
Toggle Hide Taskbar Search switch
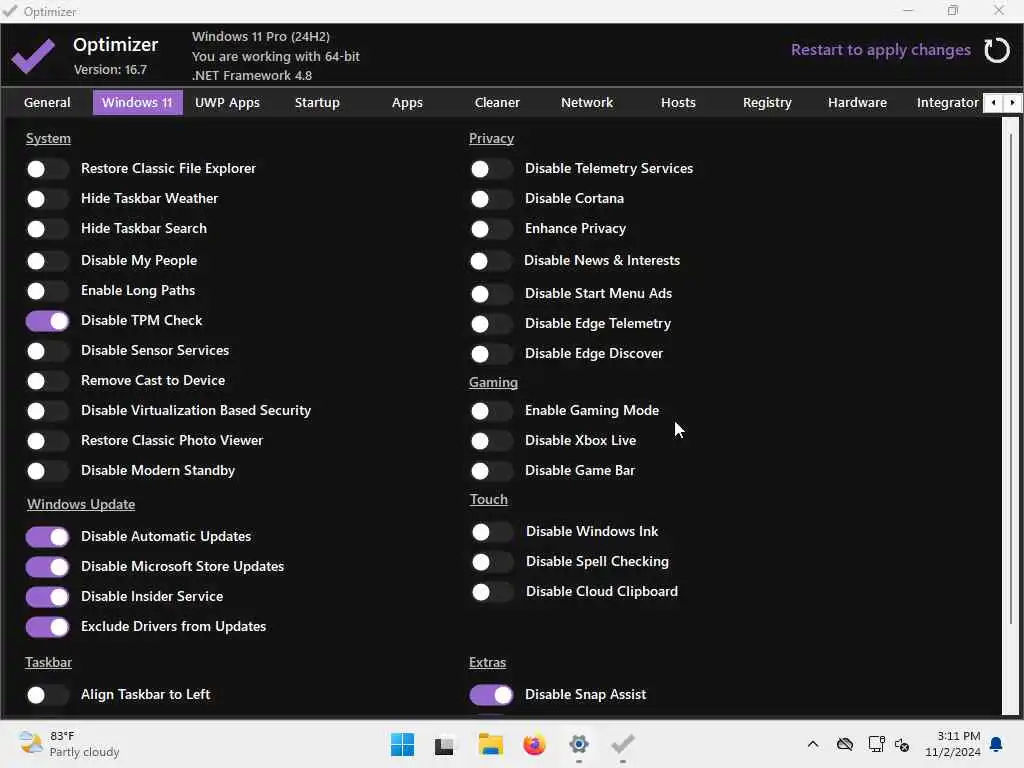47,229
